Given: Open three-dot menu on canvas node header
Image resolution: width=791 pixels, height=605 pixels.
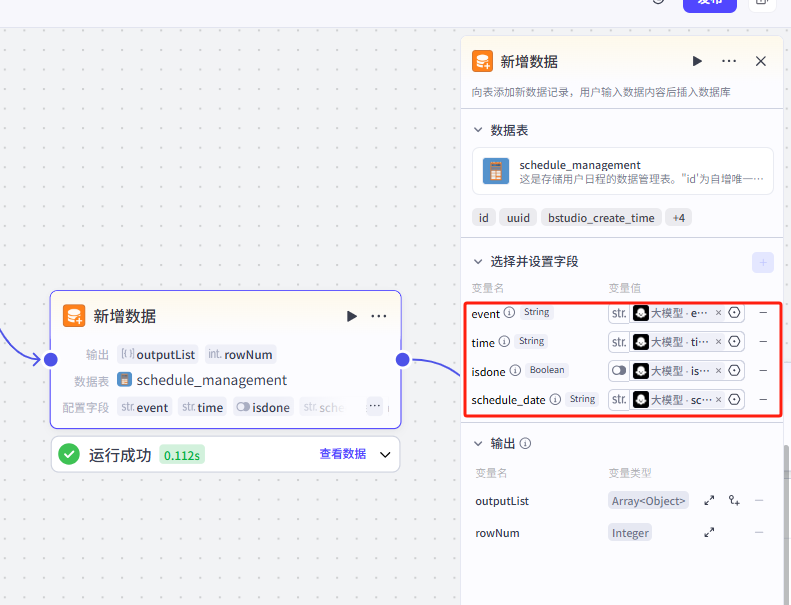Looking at the screenshot, I should (379, 316).
